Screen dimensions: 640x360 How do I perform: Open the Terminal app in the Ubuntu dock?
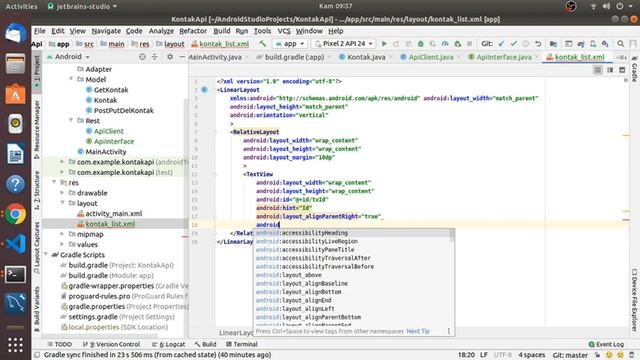click(16, 274)
